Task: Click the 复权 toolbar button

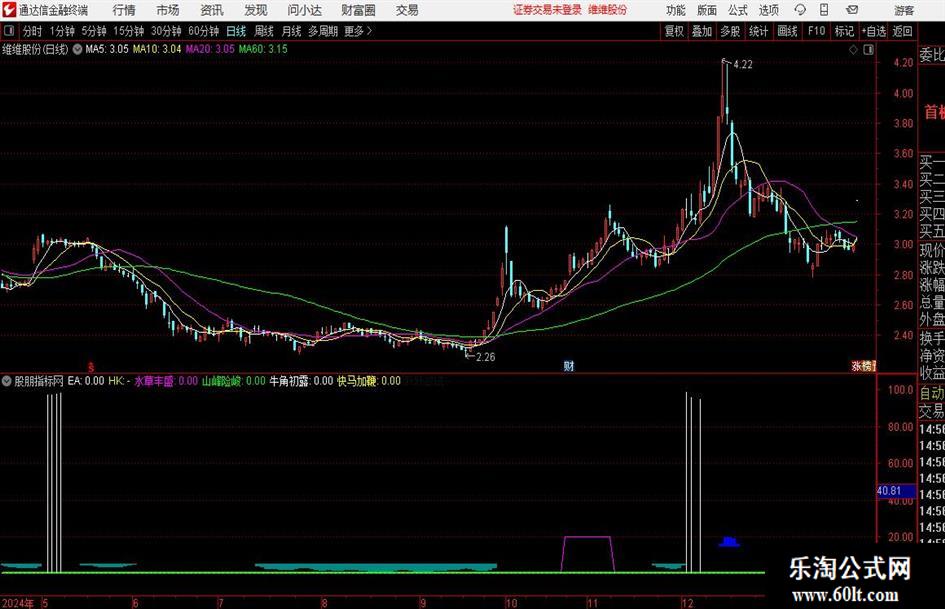Action: point(674,31)
